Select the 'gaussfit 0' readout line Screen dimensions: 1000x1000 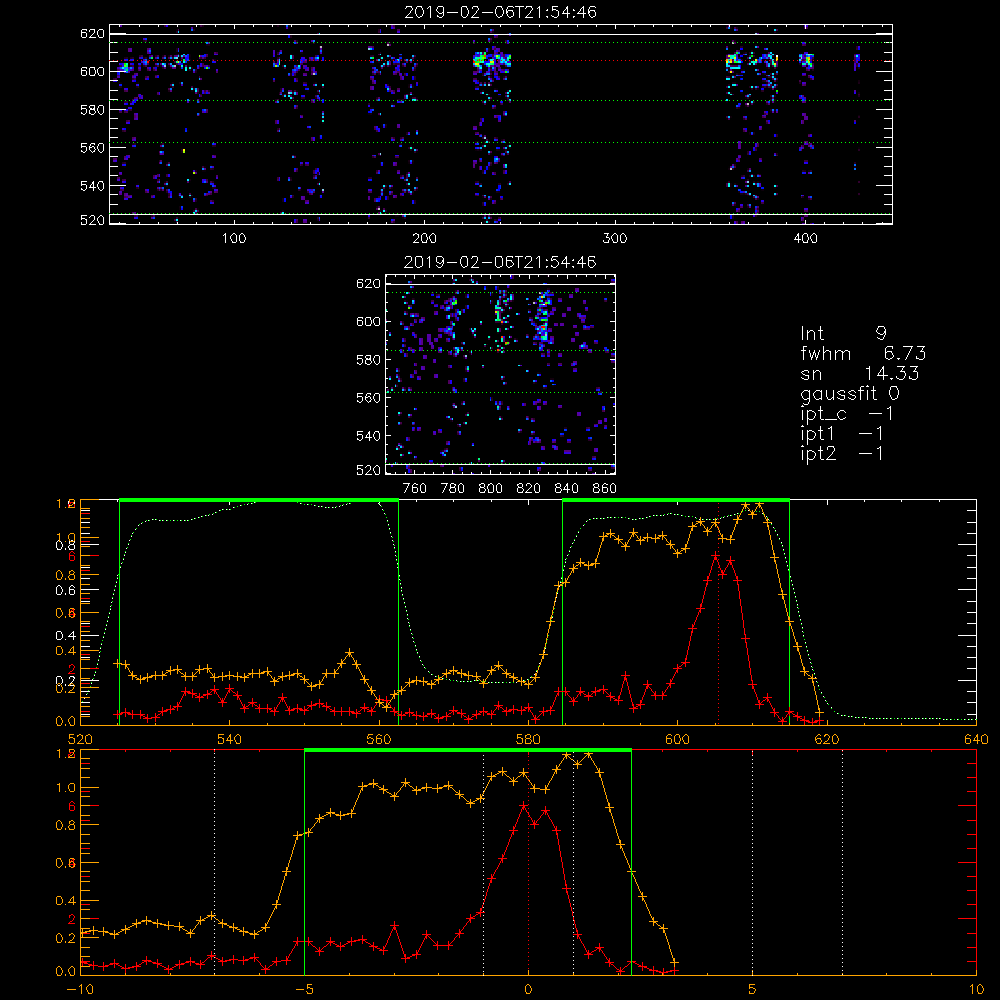[849, 393]
